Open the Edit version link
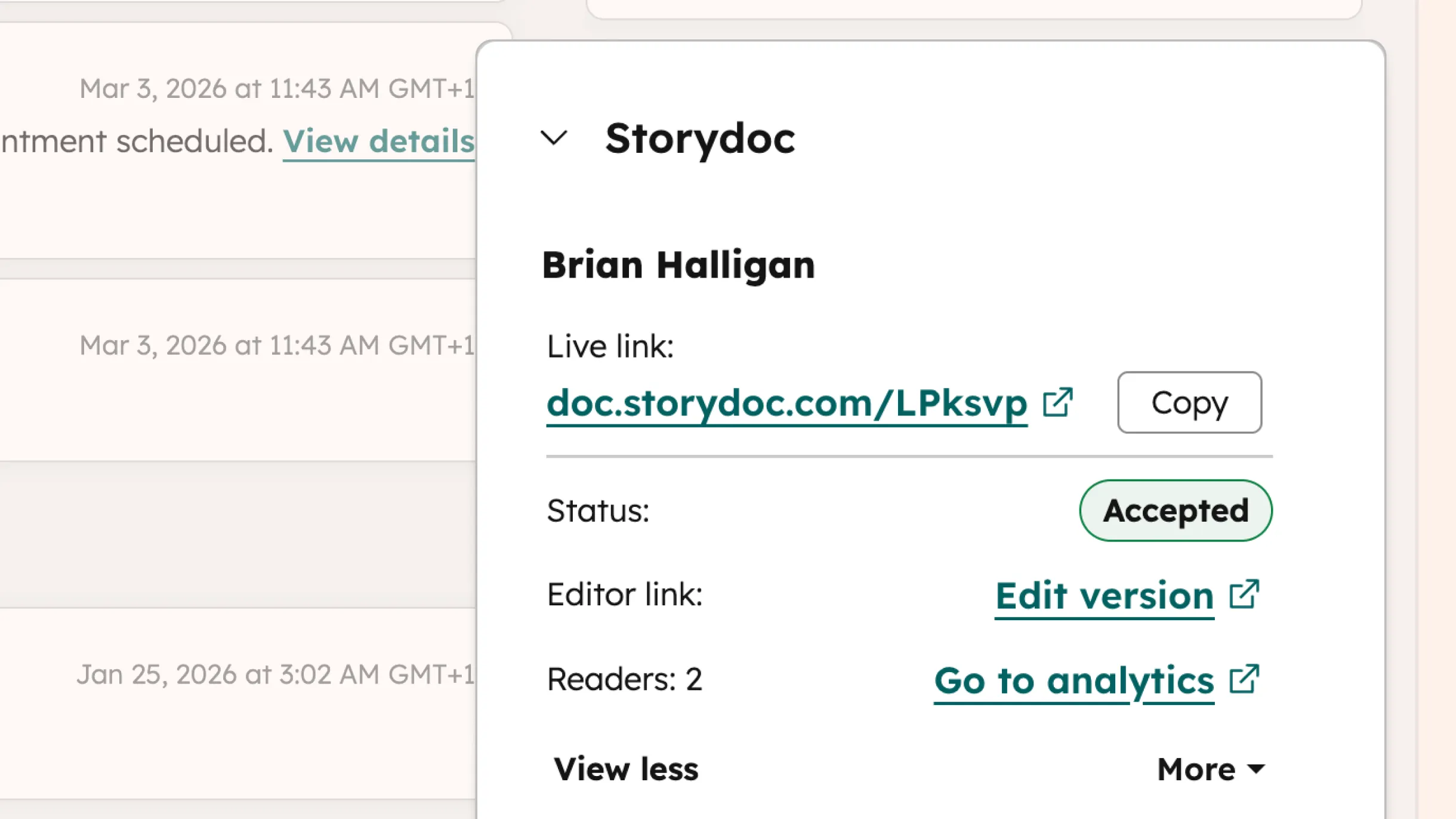The width and height of the screenshot is (1456, 819). coord(1105,596)
